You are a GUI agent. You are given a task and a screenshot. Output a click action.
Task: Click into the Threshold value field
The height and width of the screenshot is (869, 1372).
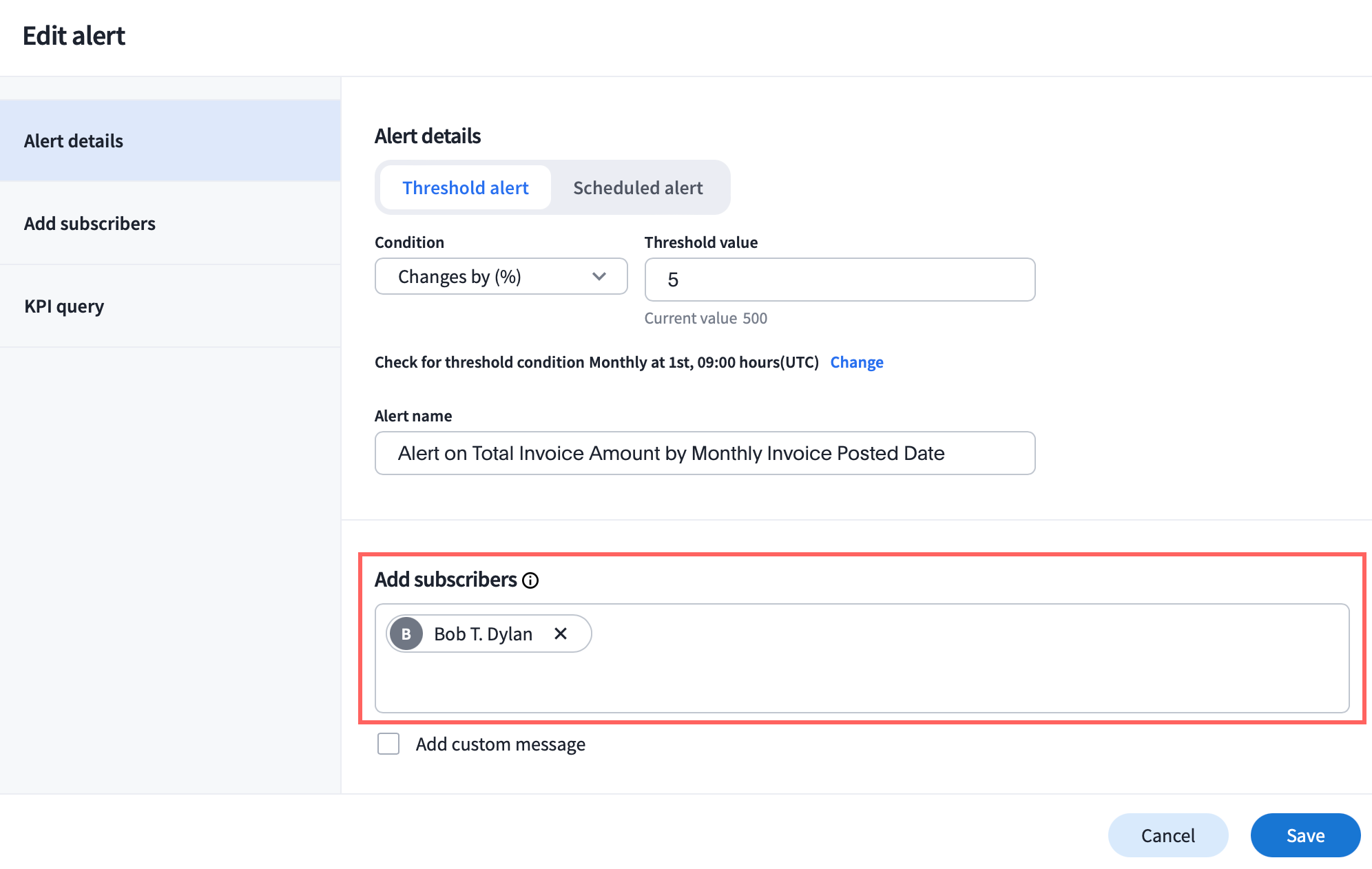tap(839, 280)
